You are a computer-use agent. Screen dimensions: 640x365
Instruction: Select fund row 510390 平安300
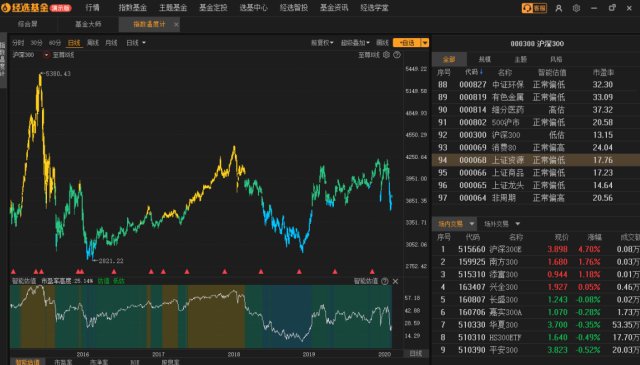(x=536, y=350)
